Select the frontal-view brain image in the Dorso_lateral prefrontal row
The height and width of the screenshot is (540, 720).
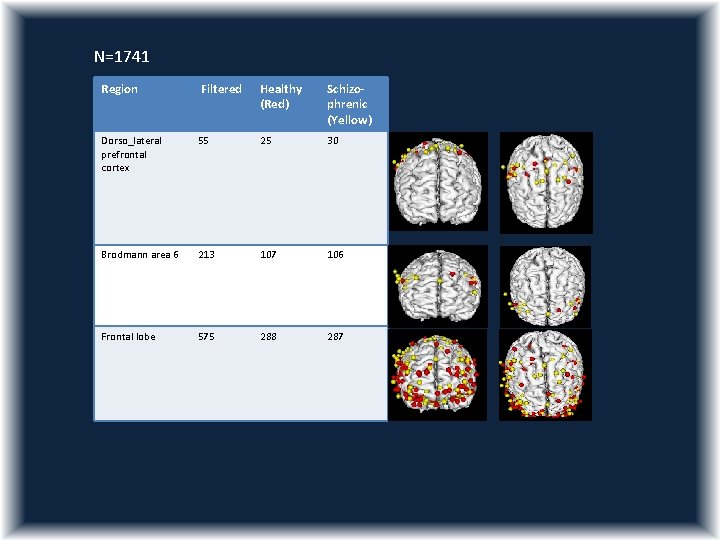coord(438,181)
